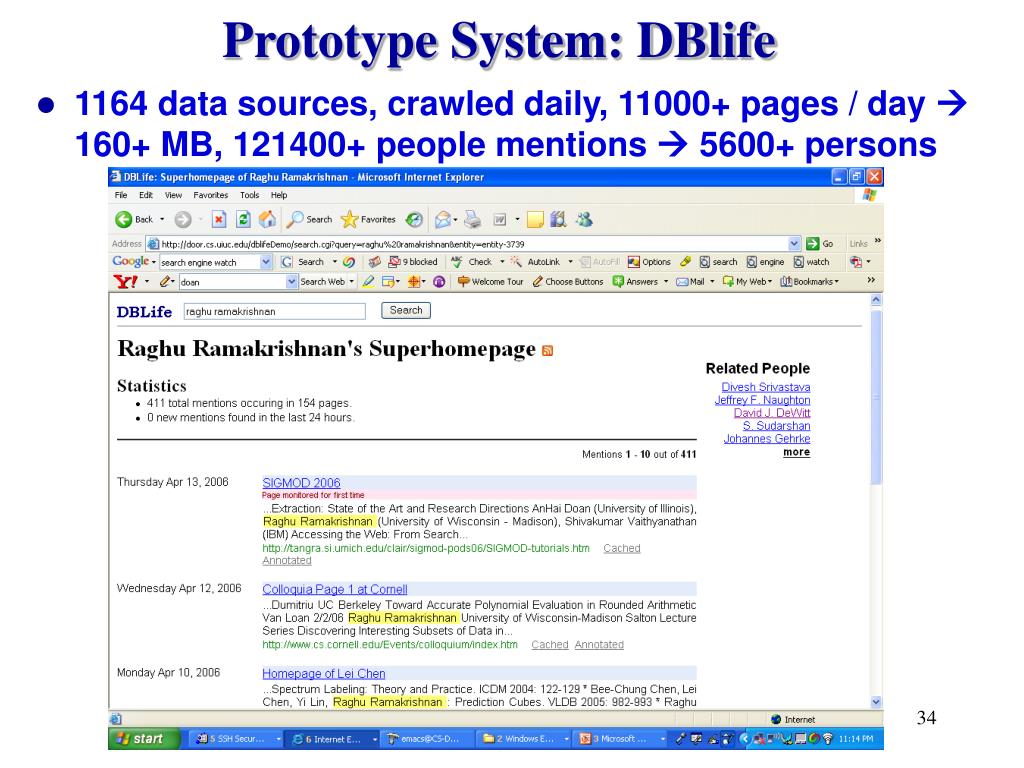Open the Favorites menu

coord(210,195)
